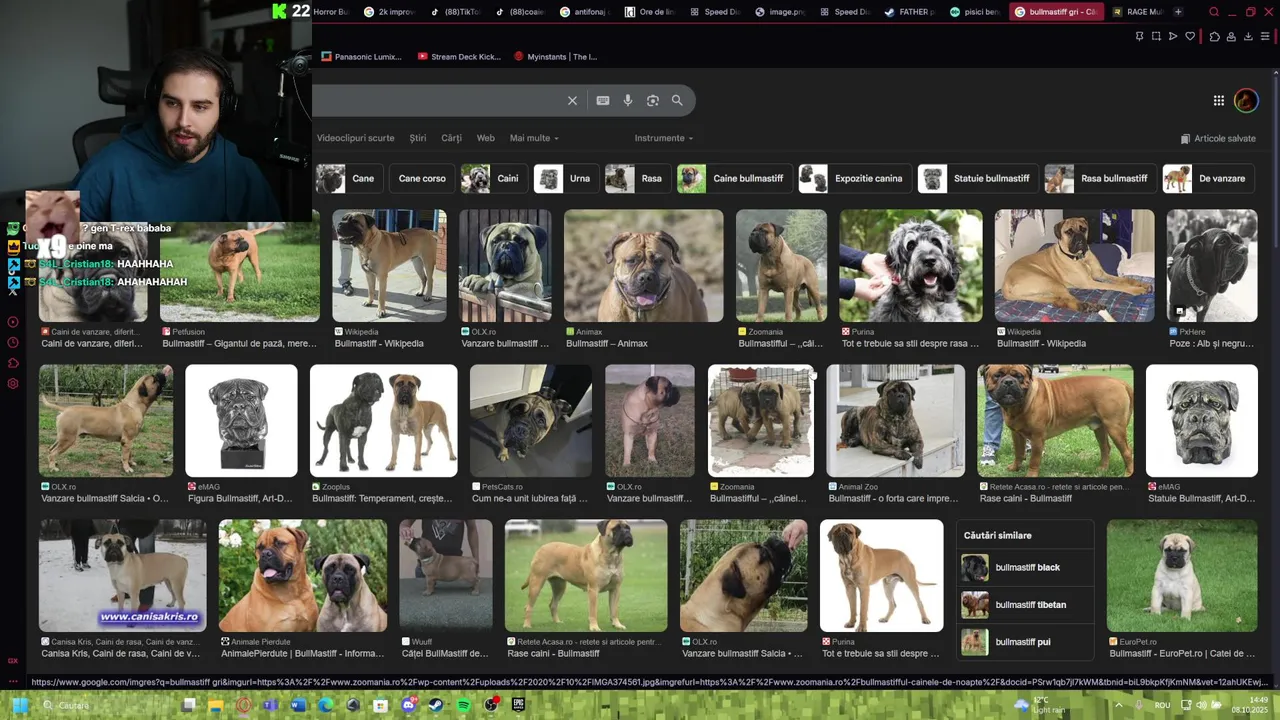This screenshot has height=720, width=1280.
Task: Open the Bullmastiff – Animax image result
Action: [x=644, y=266]
